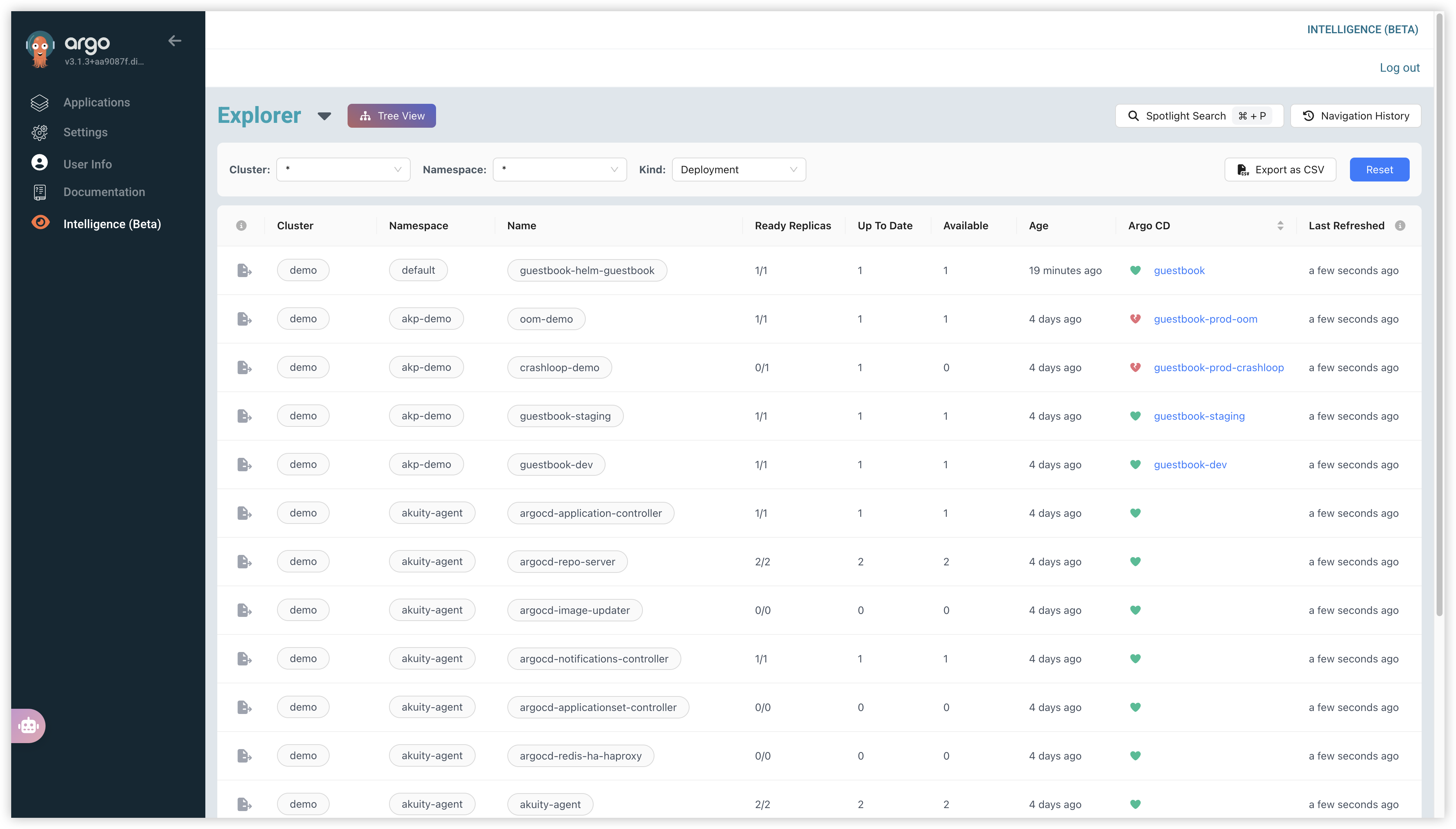The width and height of the screenshot is (1456, 829).
Task: Expand the Cluster filter dropdown
Action: 343,170
